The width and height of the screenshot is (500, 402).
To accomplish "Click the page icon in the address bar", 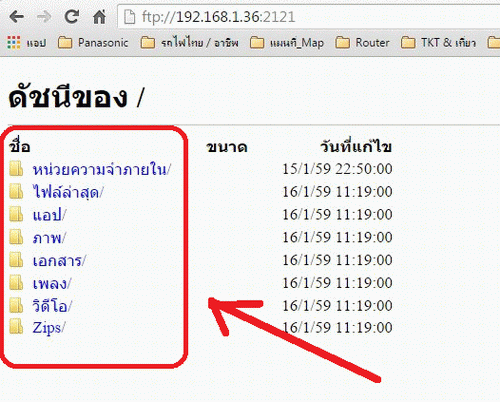I will (x=129, y=17).
